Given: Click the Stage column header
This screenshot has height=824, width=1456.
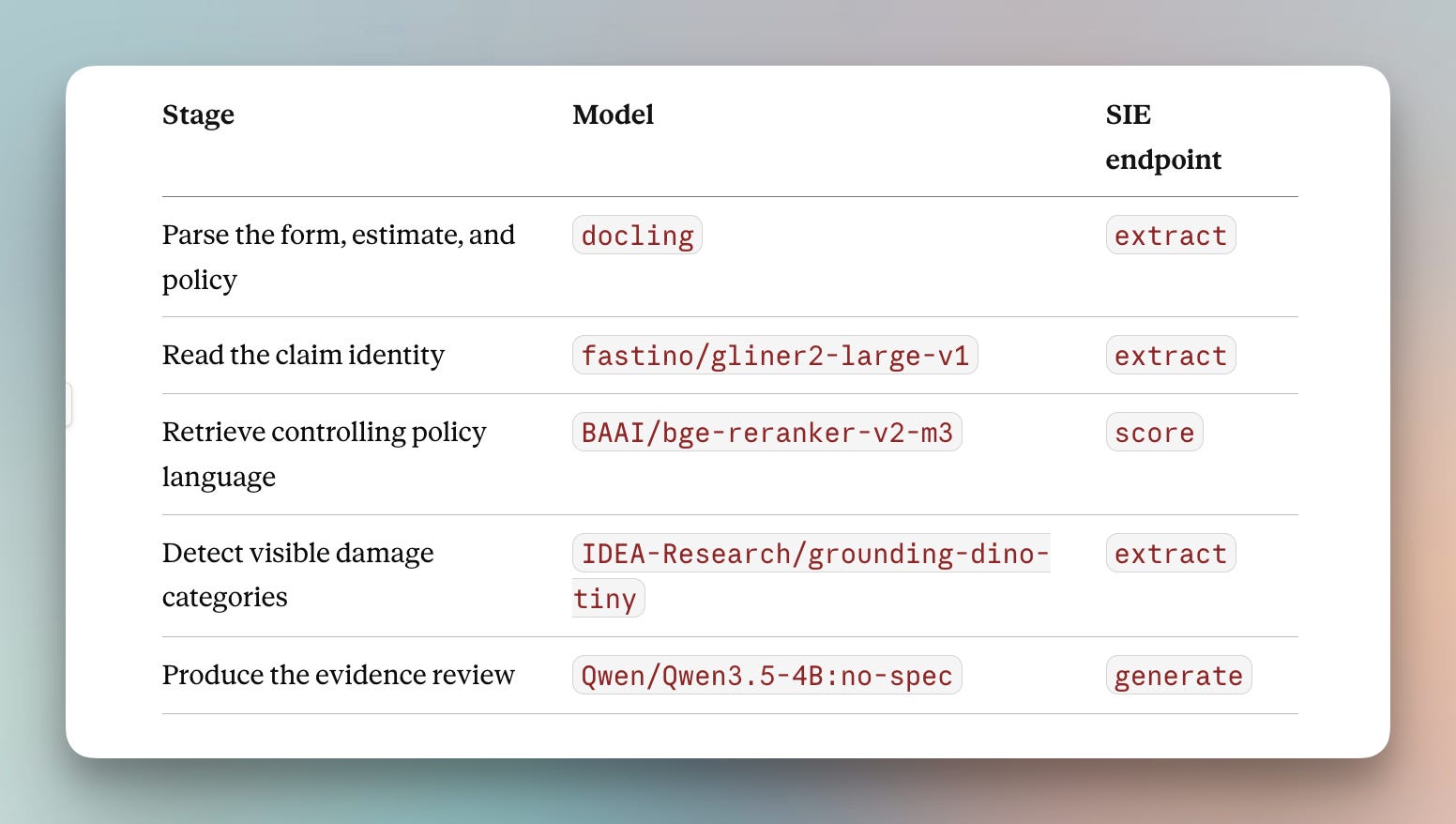Looking at the screenshot, I should click(198, 114).
